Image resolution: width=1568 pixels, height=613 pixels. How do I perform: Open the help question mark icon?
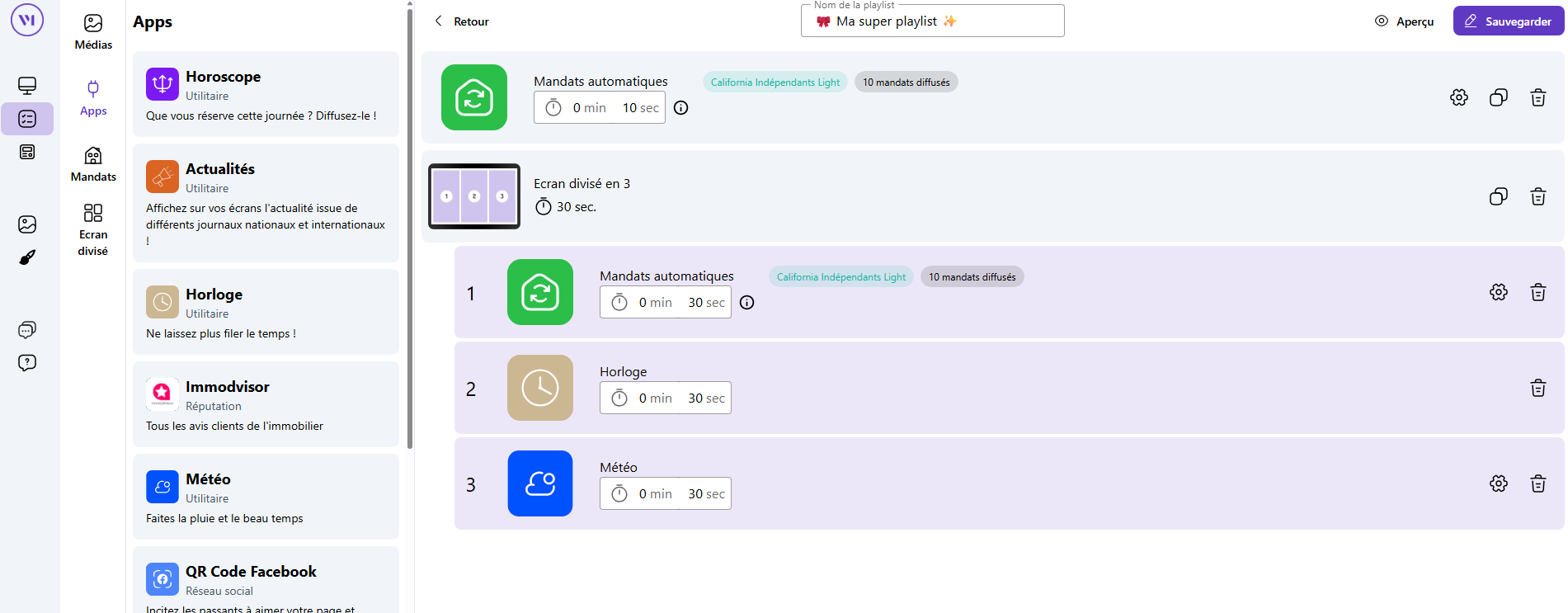tap(27, 363)
